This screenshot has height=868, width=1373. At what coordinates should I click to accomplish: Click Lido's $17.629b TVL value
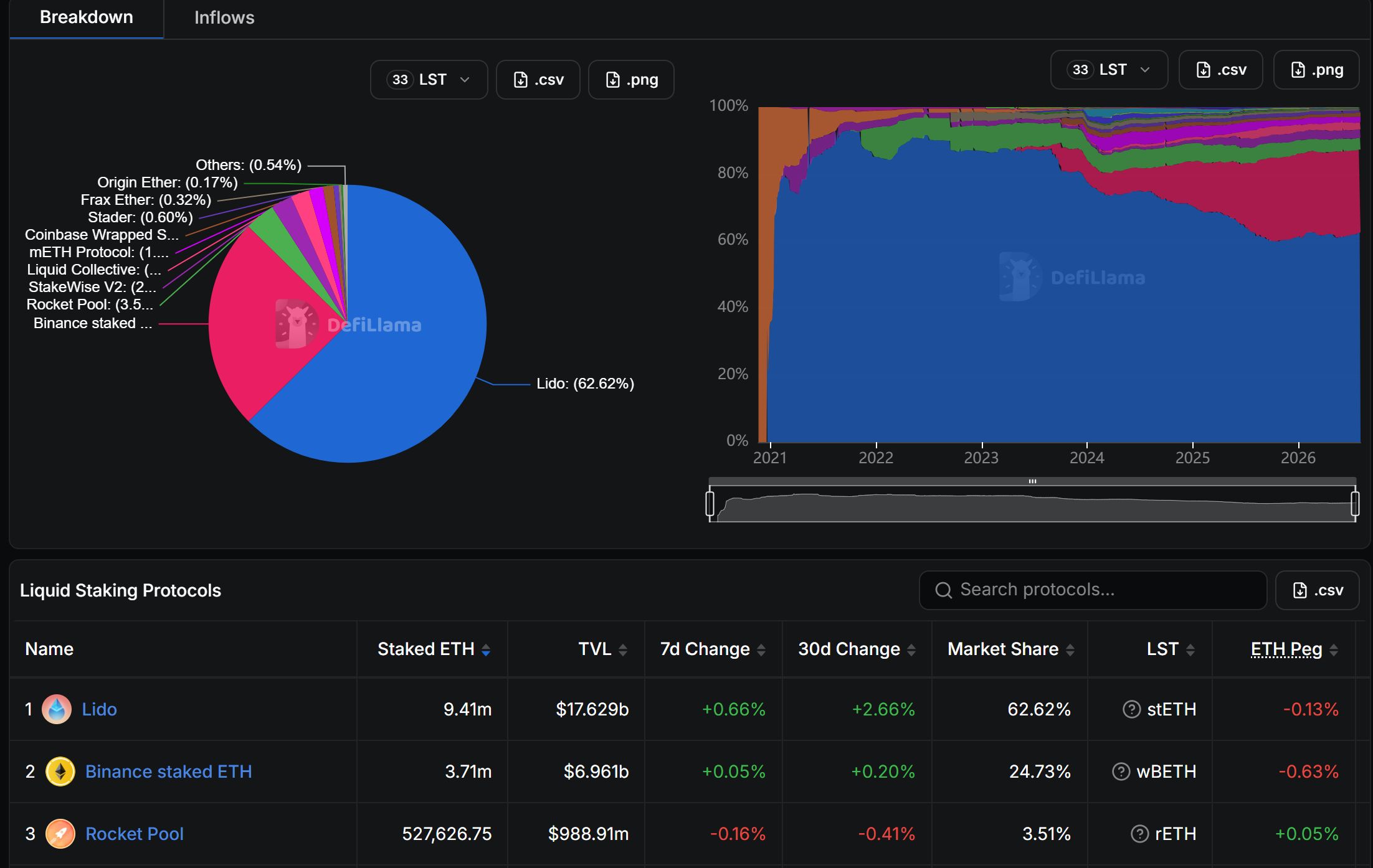(x=592, y=709)
